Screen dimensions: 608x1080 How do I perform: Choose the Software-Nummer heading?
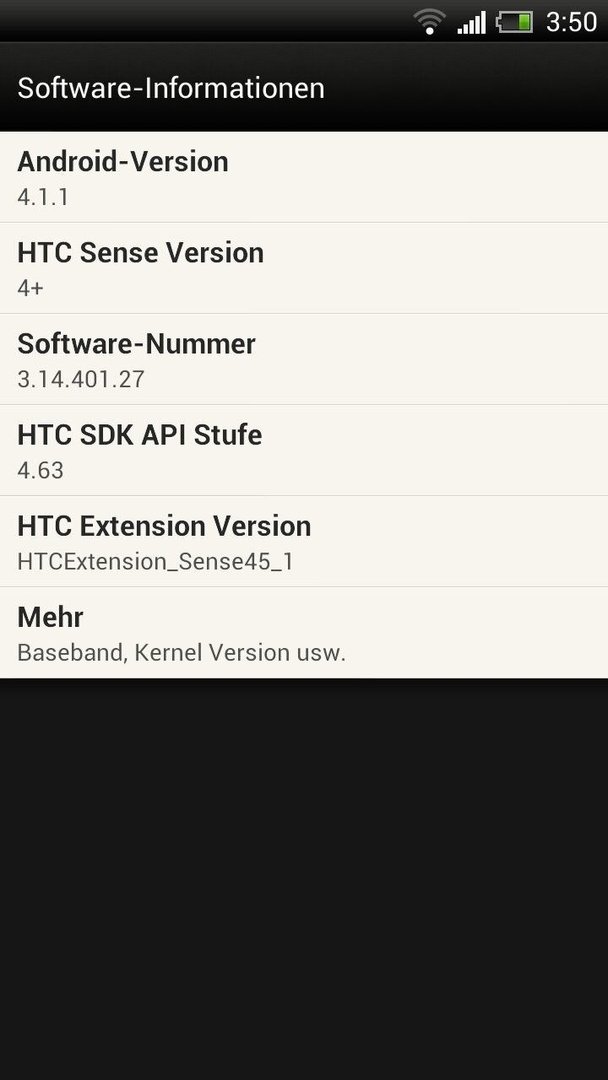tap(136, 344)
